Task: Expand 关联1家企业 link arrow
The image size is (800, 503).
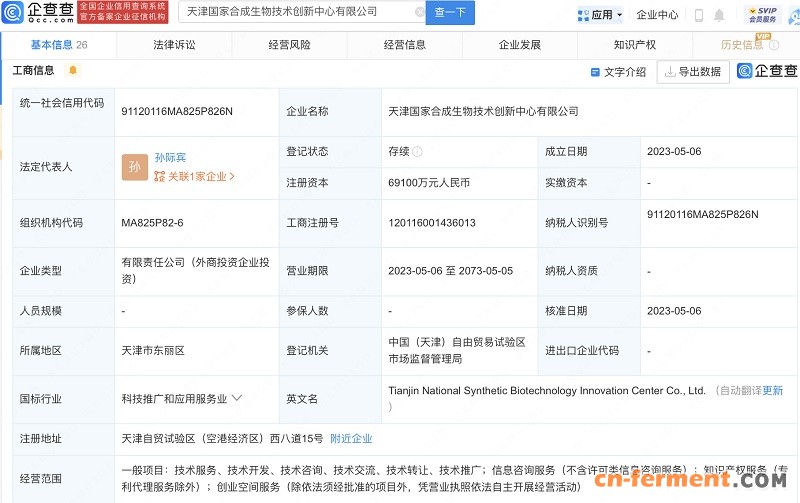Action: tap(232, 177)
